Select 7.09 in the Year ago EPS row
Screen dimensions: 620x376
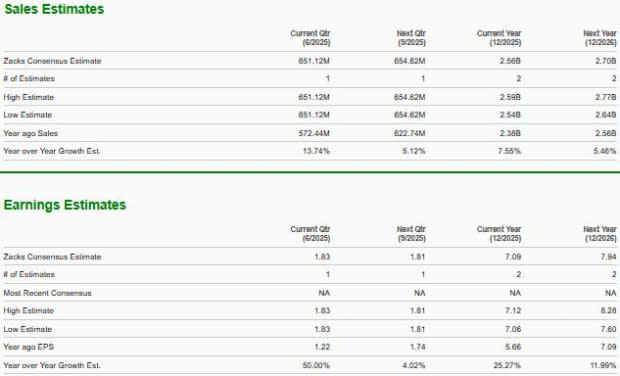pos(609,347)
